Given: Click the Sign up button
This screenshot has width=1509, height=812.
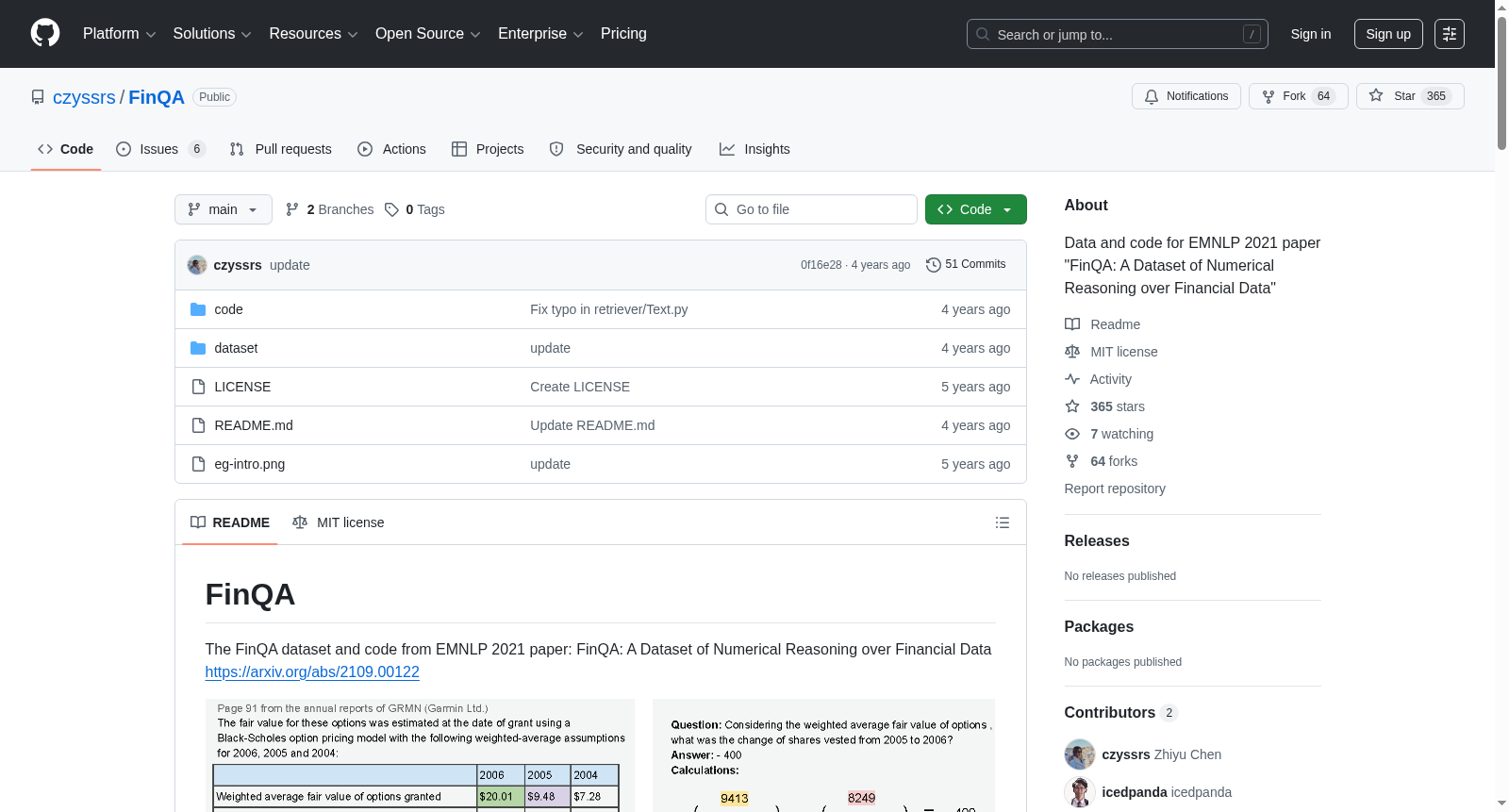Looking at the screenshot, I should pos(1387,34).
